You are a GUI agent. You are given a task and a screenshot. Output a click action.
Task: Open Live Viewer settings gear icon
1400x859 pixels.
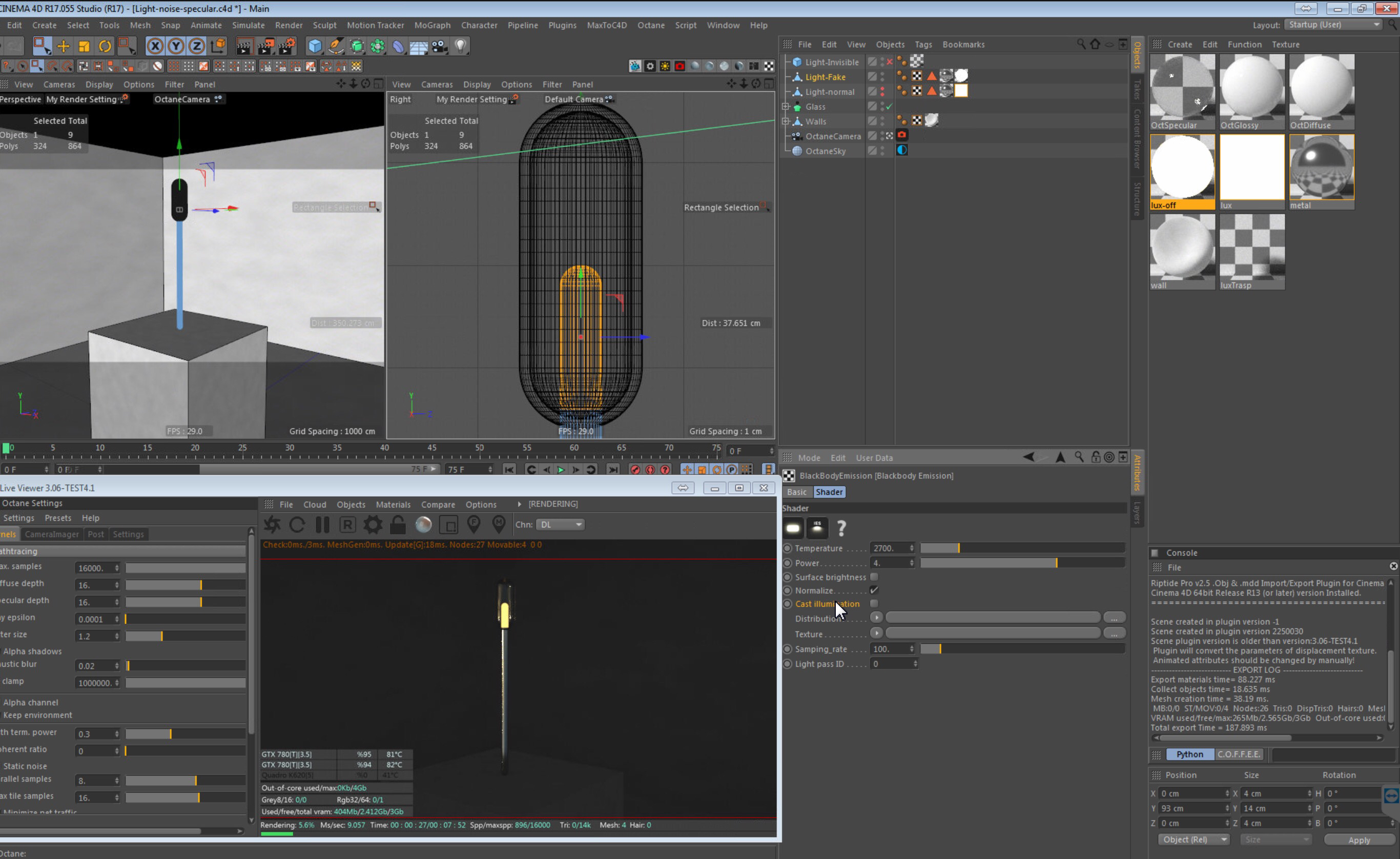(x=373, y=524)
